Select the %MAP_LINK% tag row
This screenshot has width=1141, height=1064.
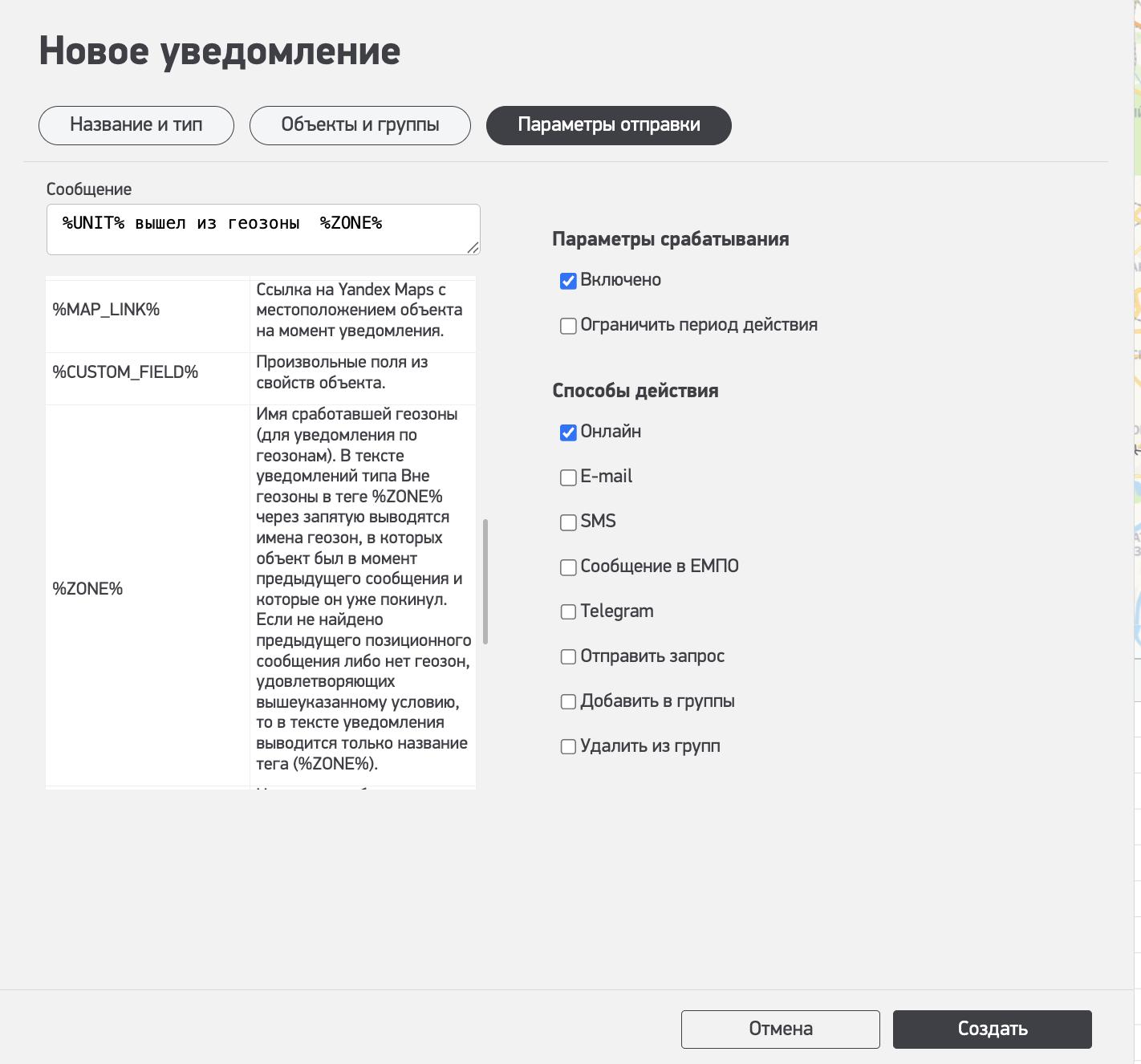coord(106,310)
